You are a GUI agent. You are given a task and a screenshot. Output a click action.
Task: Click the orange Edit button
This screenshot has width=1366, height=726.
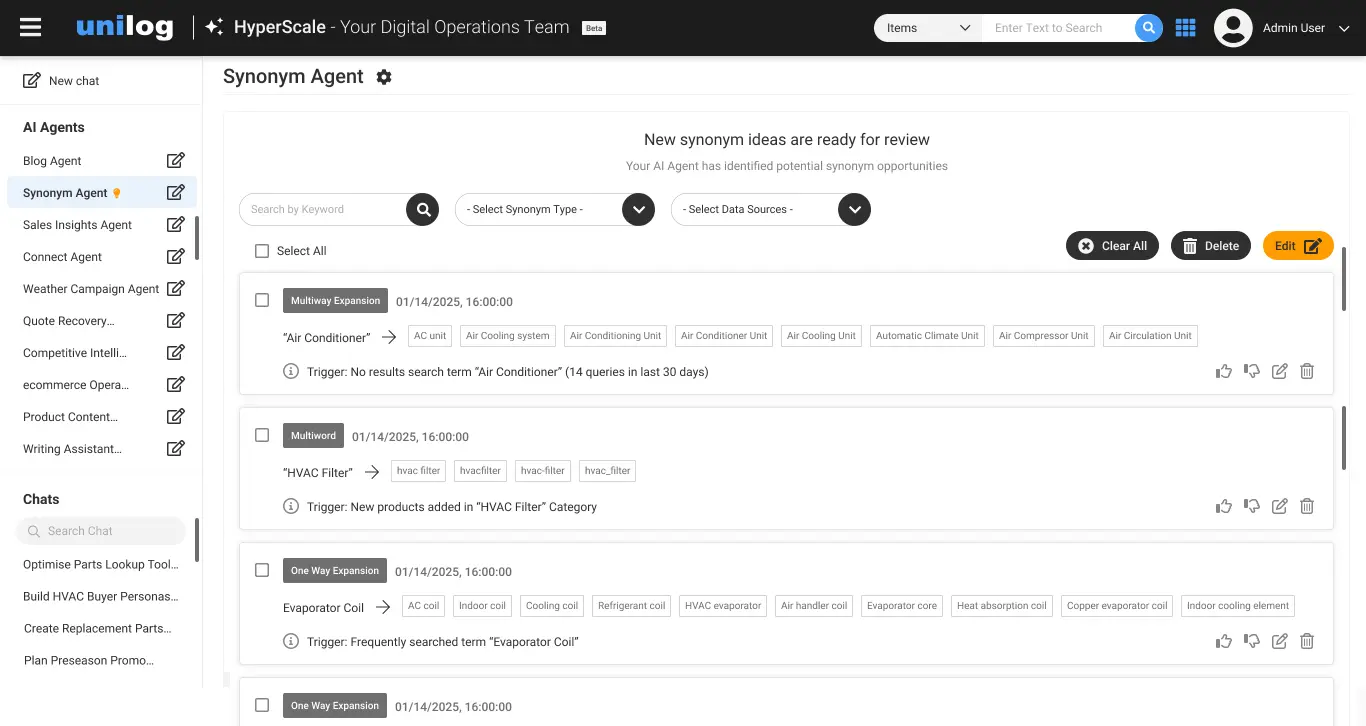[1298, 246]
